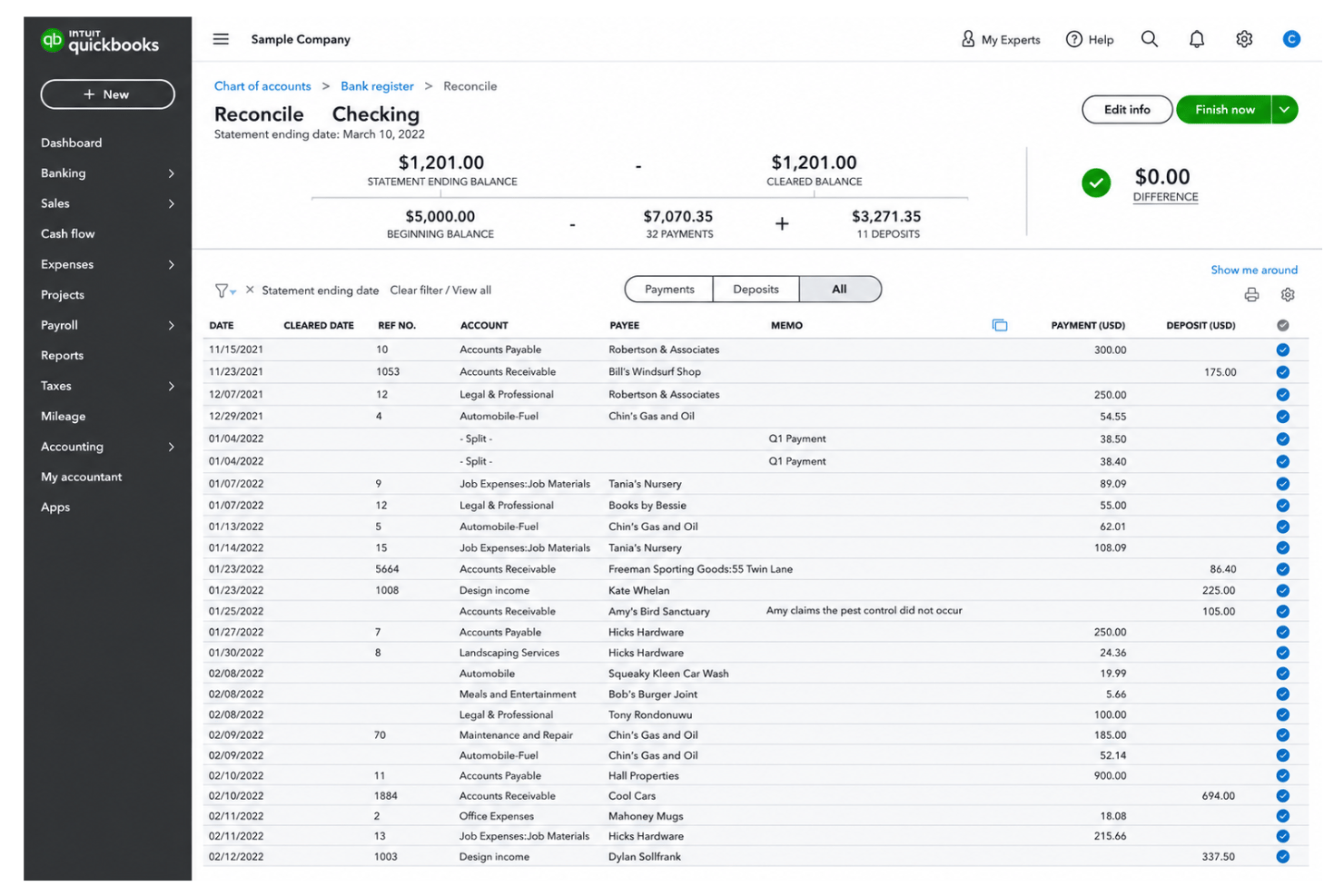
Task: Remove the Statement ending date filter
Action: click(x=250, y=290)
